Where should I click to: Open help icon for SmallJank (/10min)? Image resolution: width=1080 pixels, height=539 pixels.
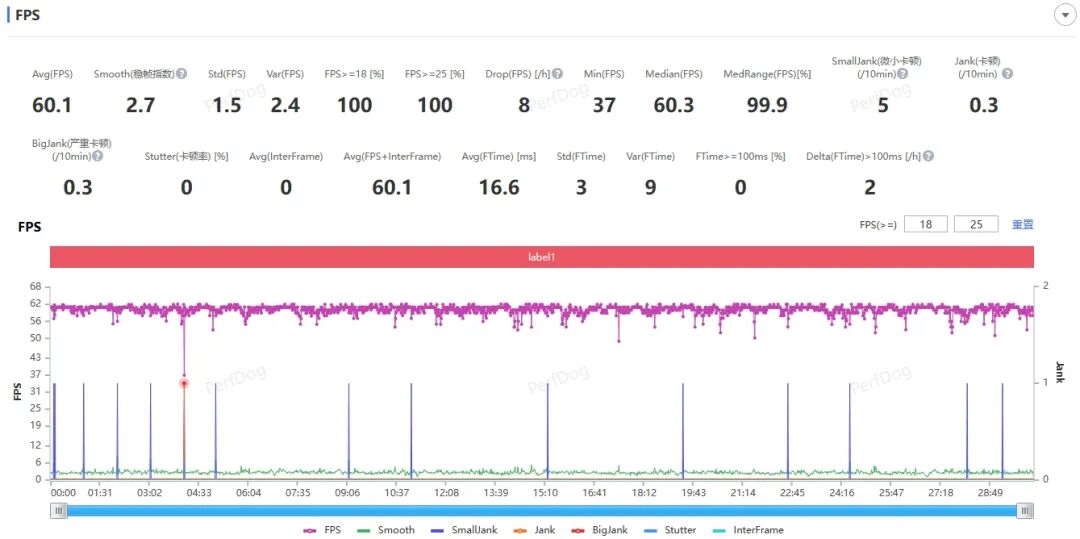click(x=902, y=74)
